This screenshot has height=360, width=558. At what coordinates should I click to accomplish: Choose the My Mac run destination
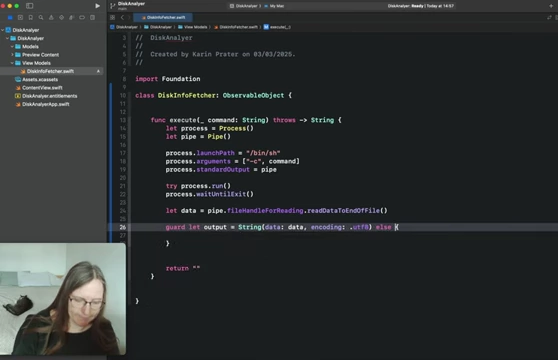(274, 6)
